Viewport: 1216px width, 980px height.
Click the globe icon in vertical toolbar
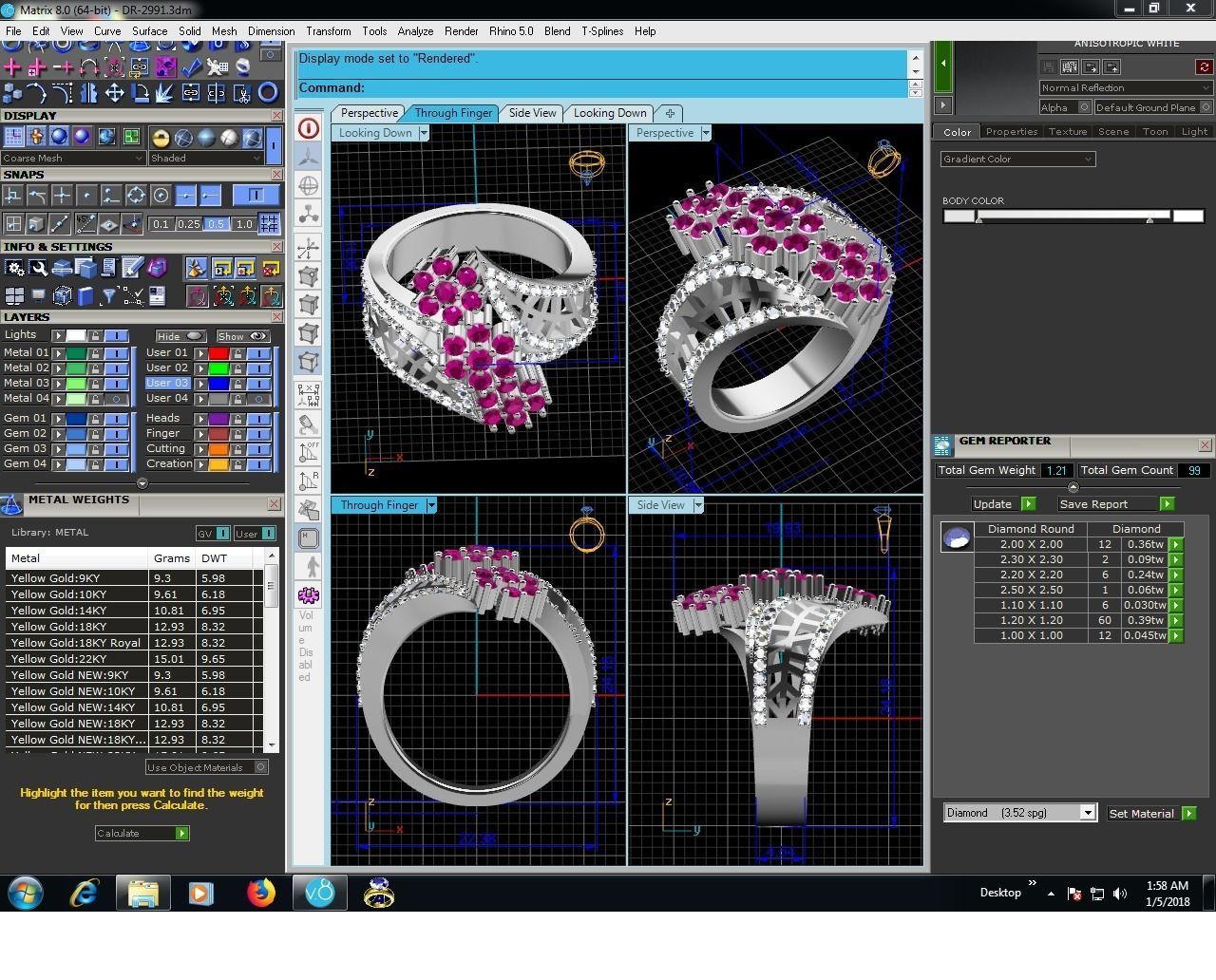pos(309,186)
